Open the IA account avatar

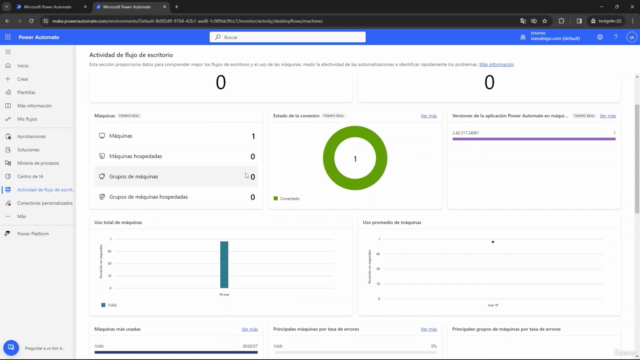(632, 37)
